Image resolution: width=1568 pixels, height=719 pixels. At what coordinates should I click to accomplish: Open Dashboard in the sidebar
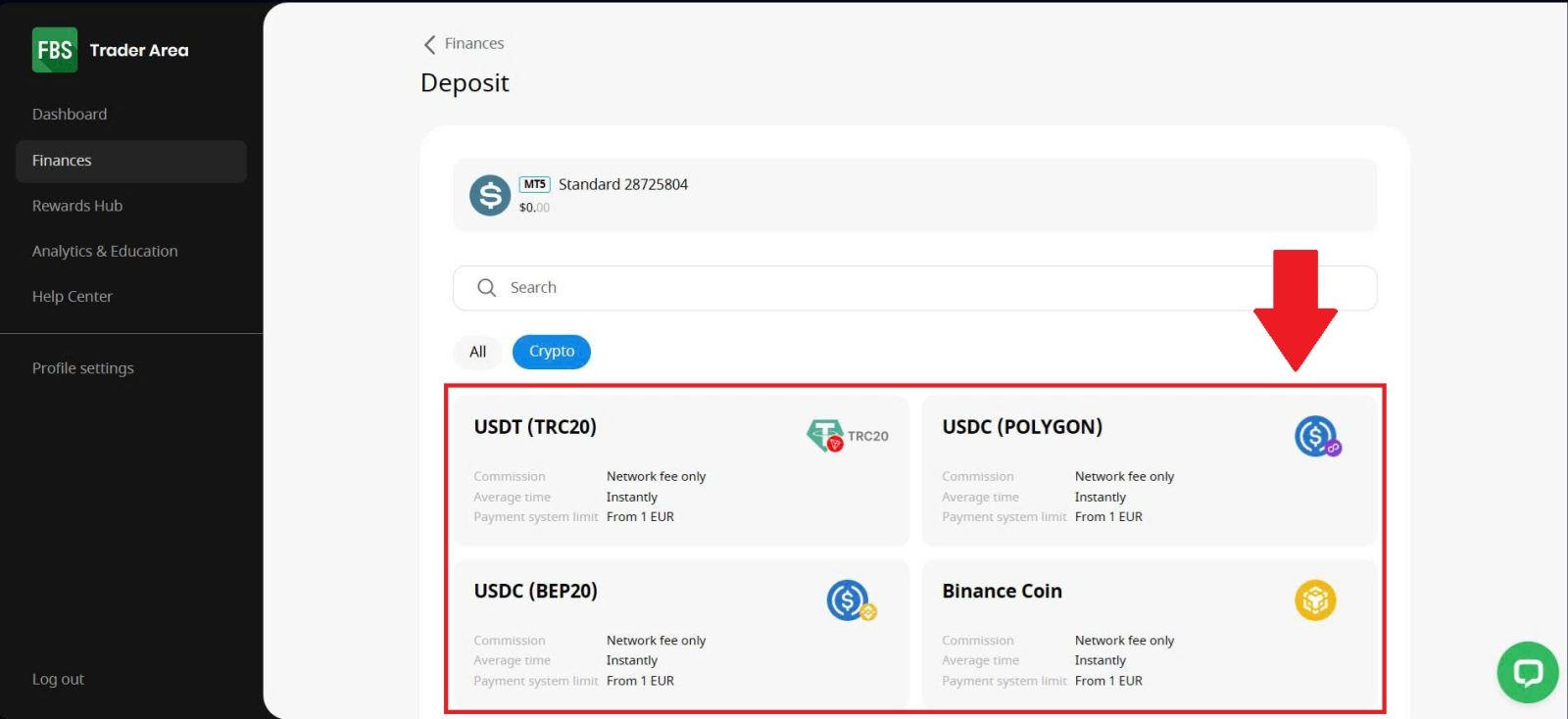point(70,115)
